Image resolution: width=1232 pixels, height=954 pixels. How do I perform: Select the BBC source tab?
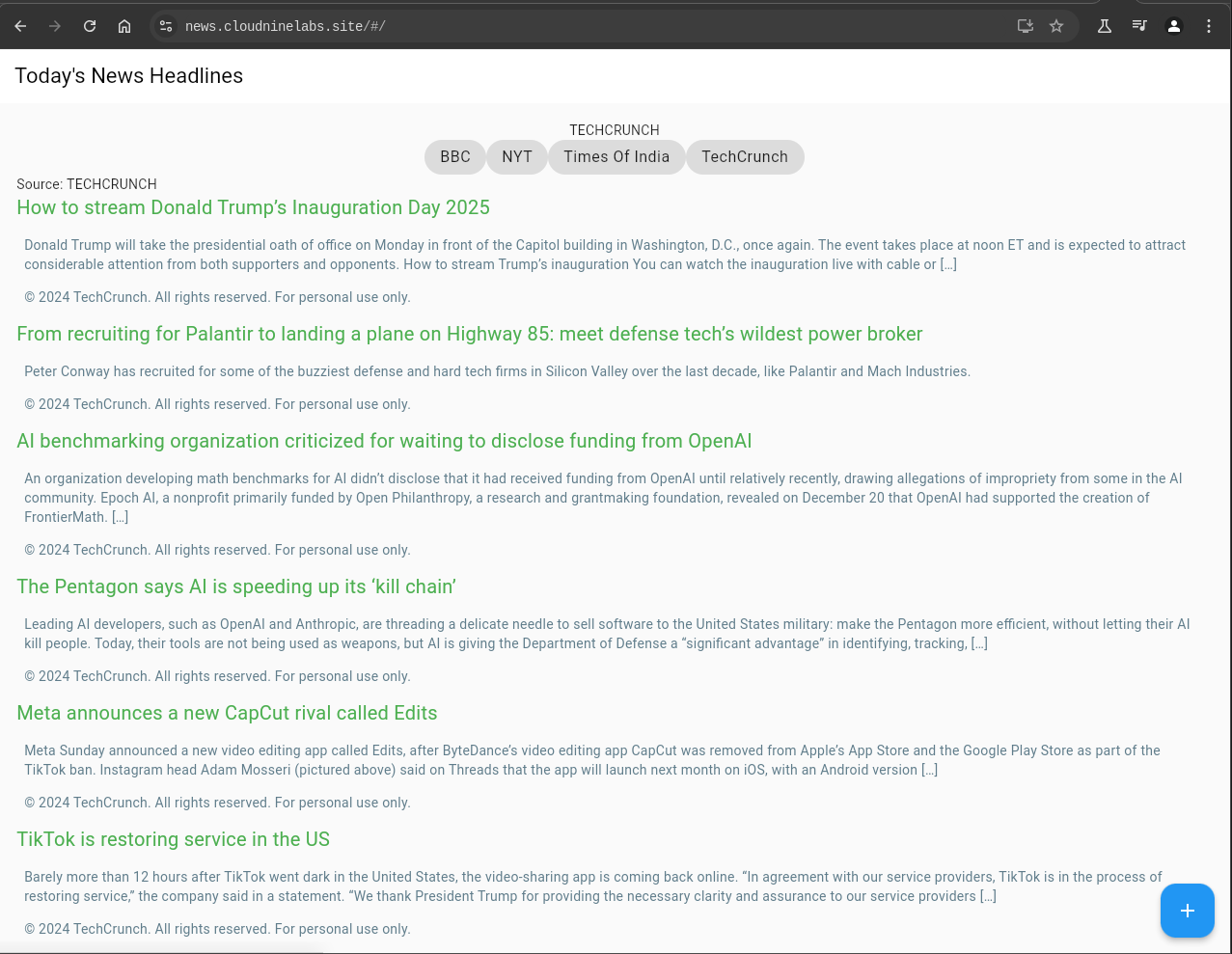coord(455,157)
